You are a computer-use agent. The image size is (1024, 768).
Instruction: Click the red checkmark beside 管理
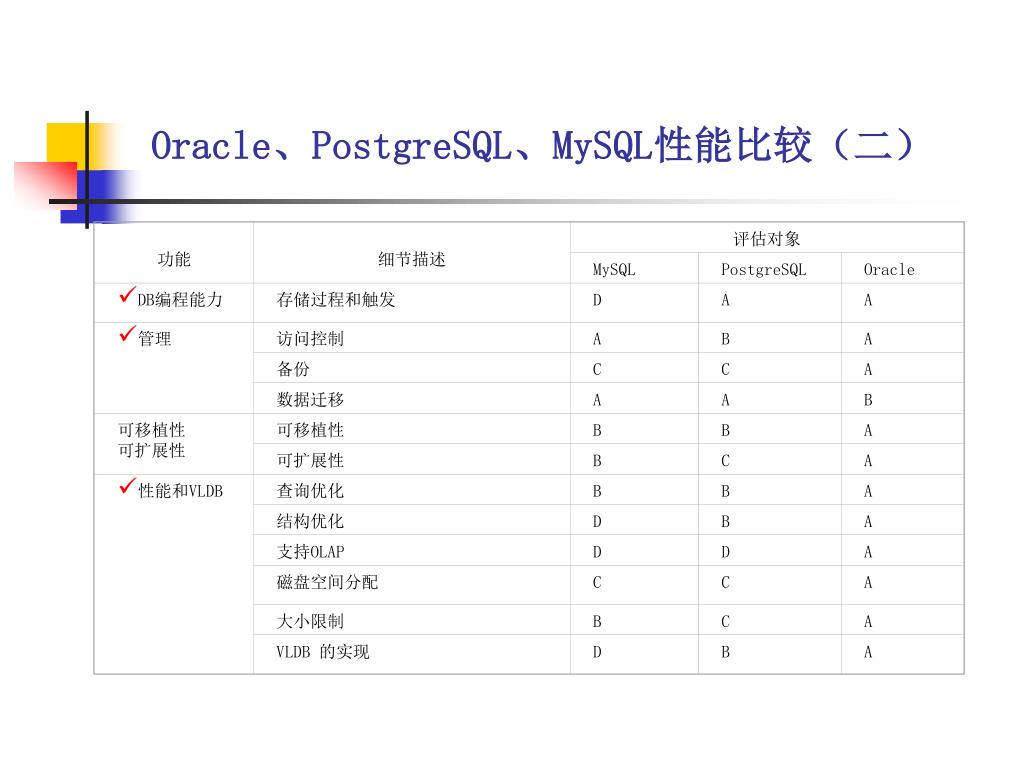tap(127, 334)
